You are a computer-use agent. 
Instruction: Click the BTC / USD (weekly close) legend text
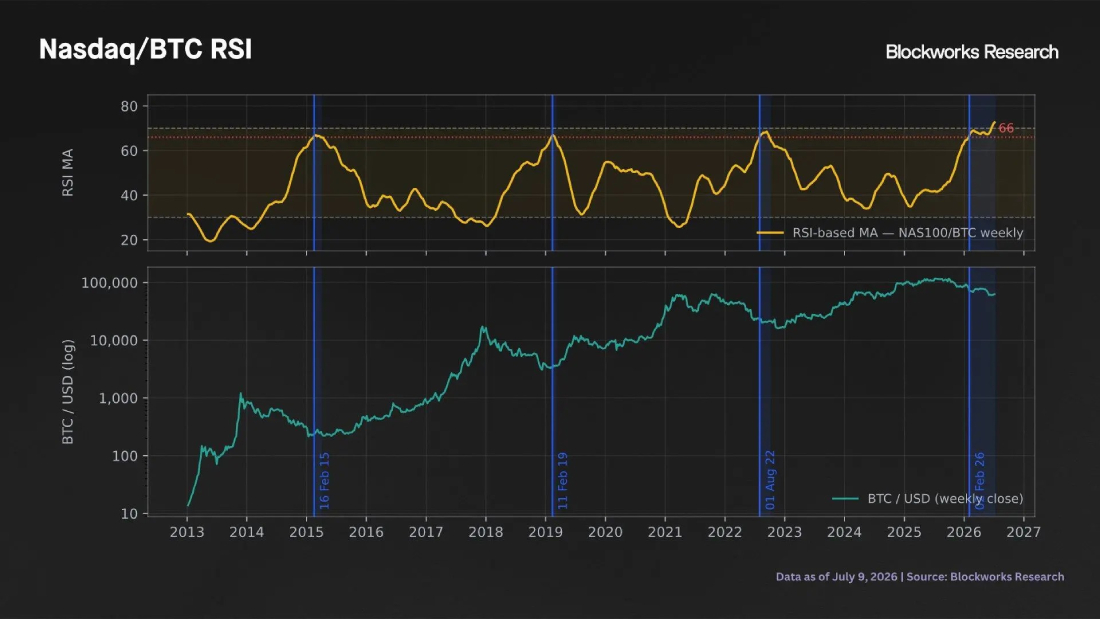(945, 499)
